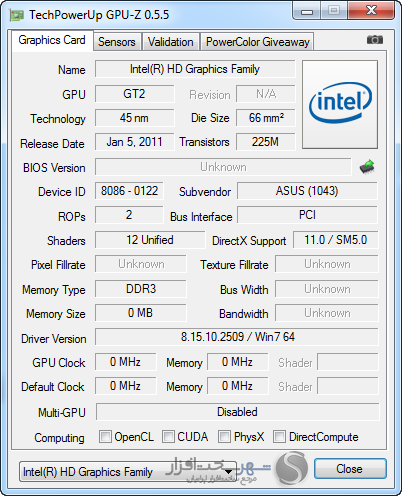Open the Validation tab
Screen dimensions: 402x496
click(171, 42)
